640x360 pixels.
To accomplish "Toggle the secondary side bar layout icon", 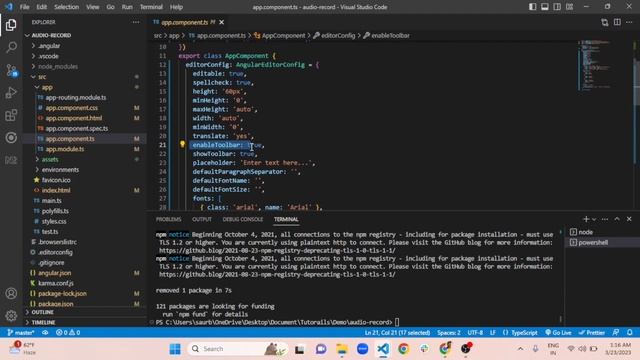I will [557, 7].
